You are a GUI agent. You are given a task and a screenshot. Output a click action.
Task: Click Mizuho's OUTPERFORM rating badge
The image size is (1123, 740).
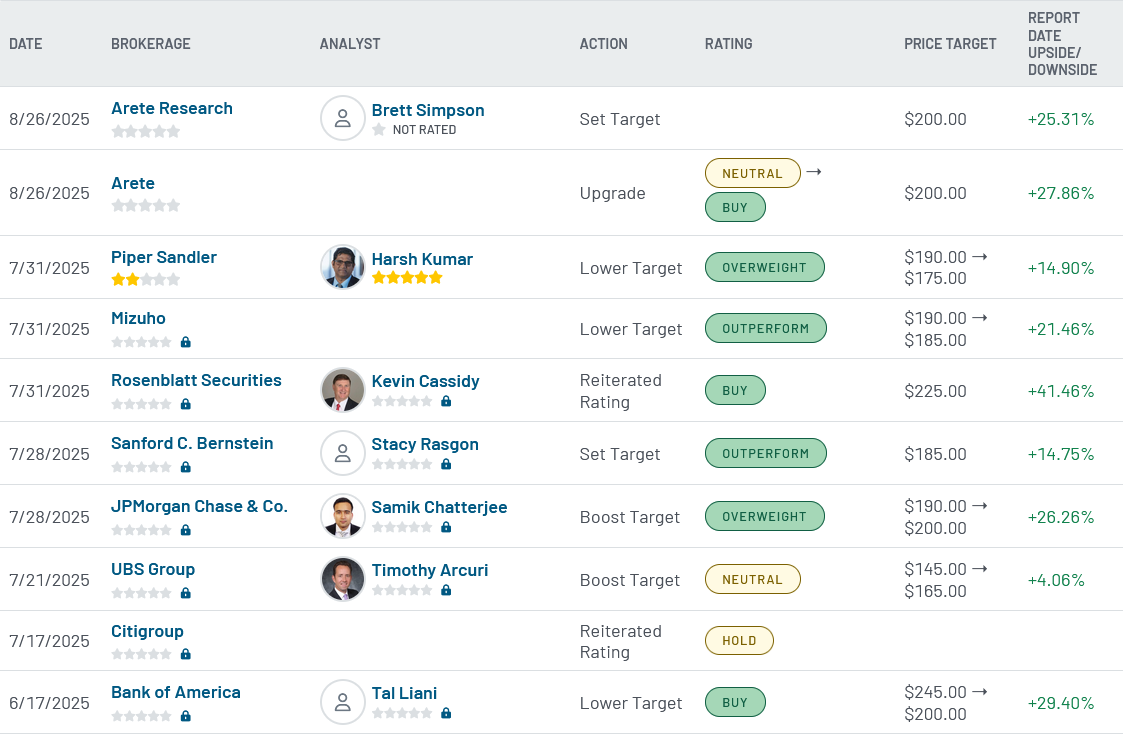766,328
